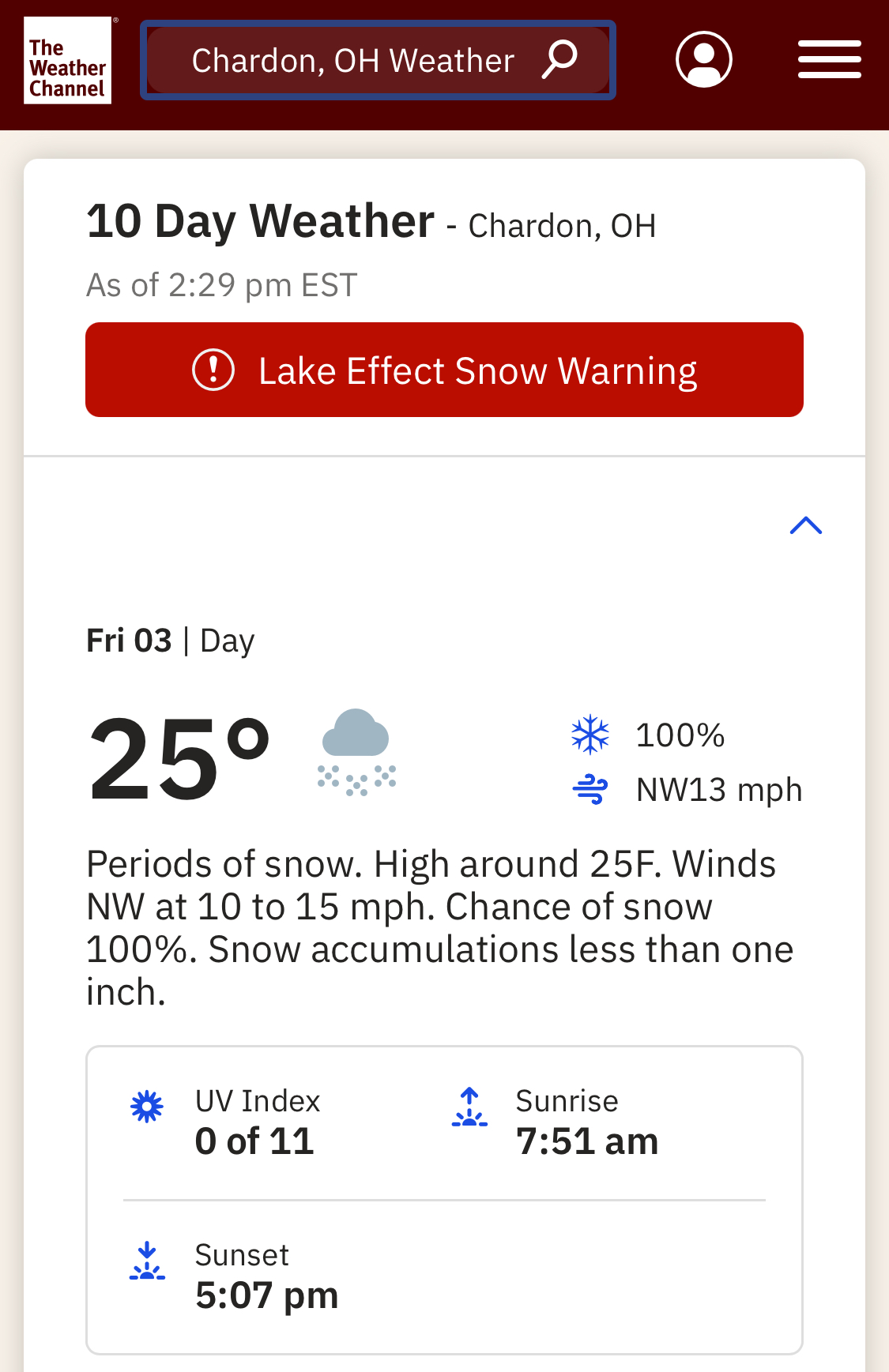The height and width of the screenshot is (1372, 889).
Task: Click the sunrise icon
Action: 469,1107
